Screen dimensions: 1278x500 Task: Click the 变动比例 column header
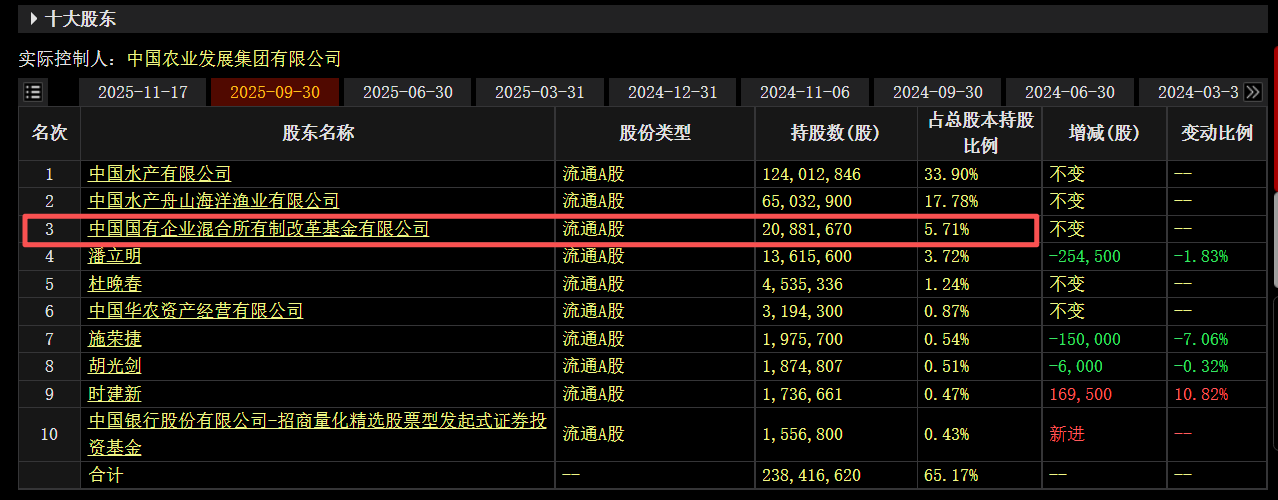(x=1217, y=133)
